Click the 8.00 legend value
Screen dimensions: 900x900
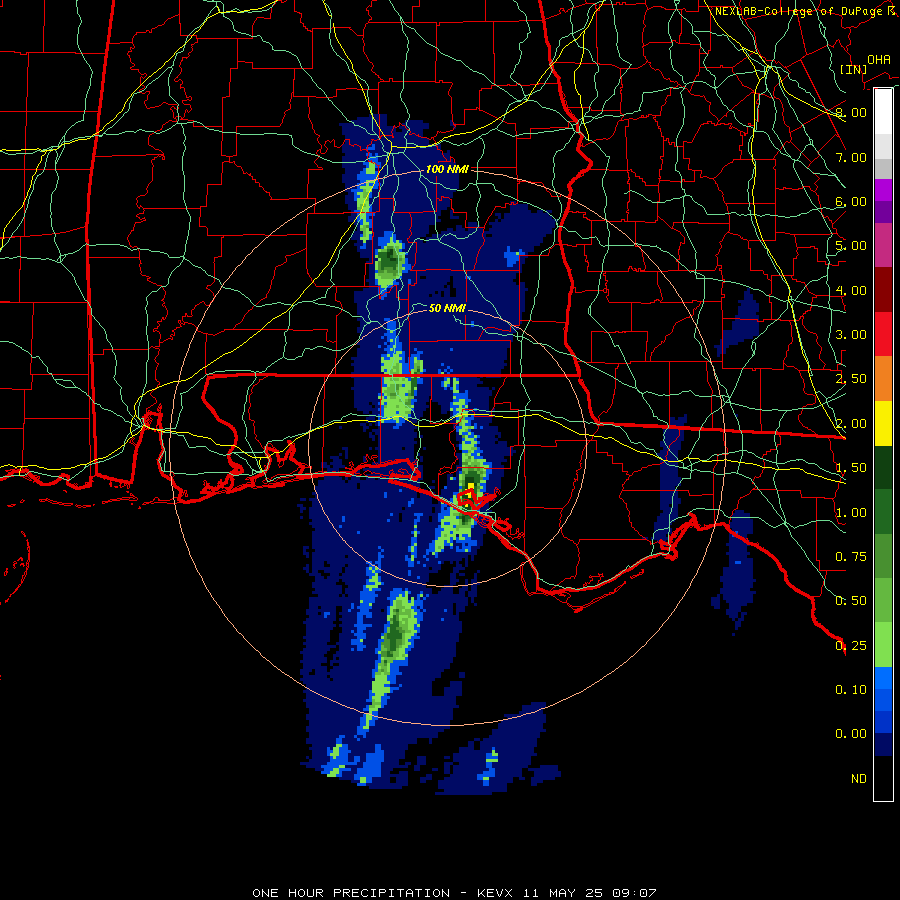(x=851, y=112)
